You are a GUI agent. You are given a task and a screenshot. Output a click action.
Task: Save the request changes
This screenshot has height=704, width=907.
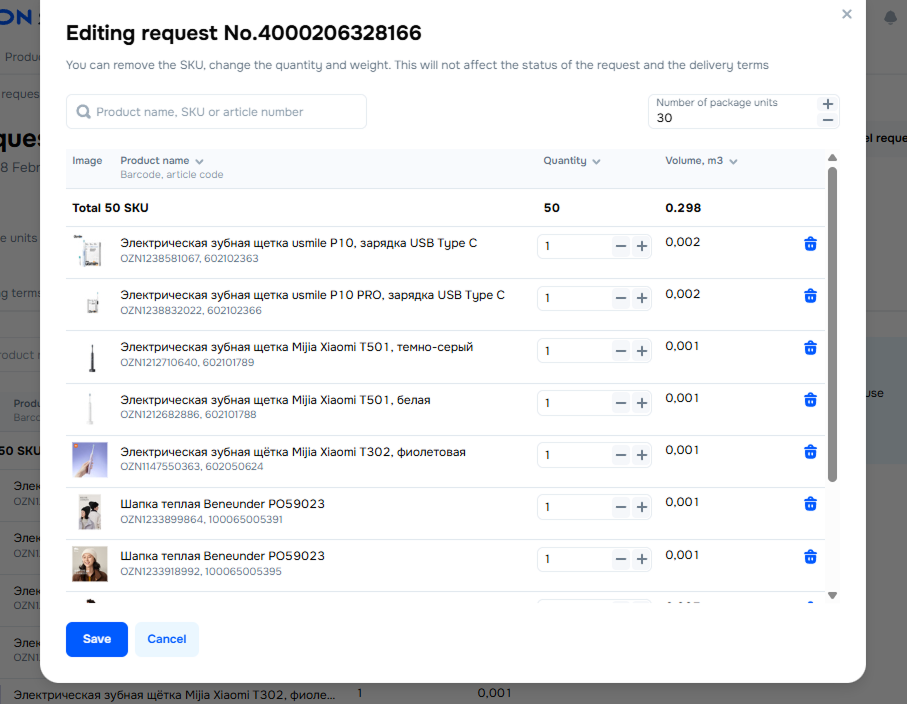[x=97, y=639]
